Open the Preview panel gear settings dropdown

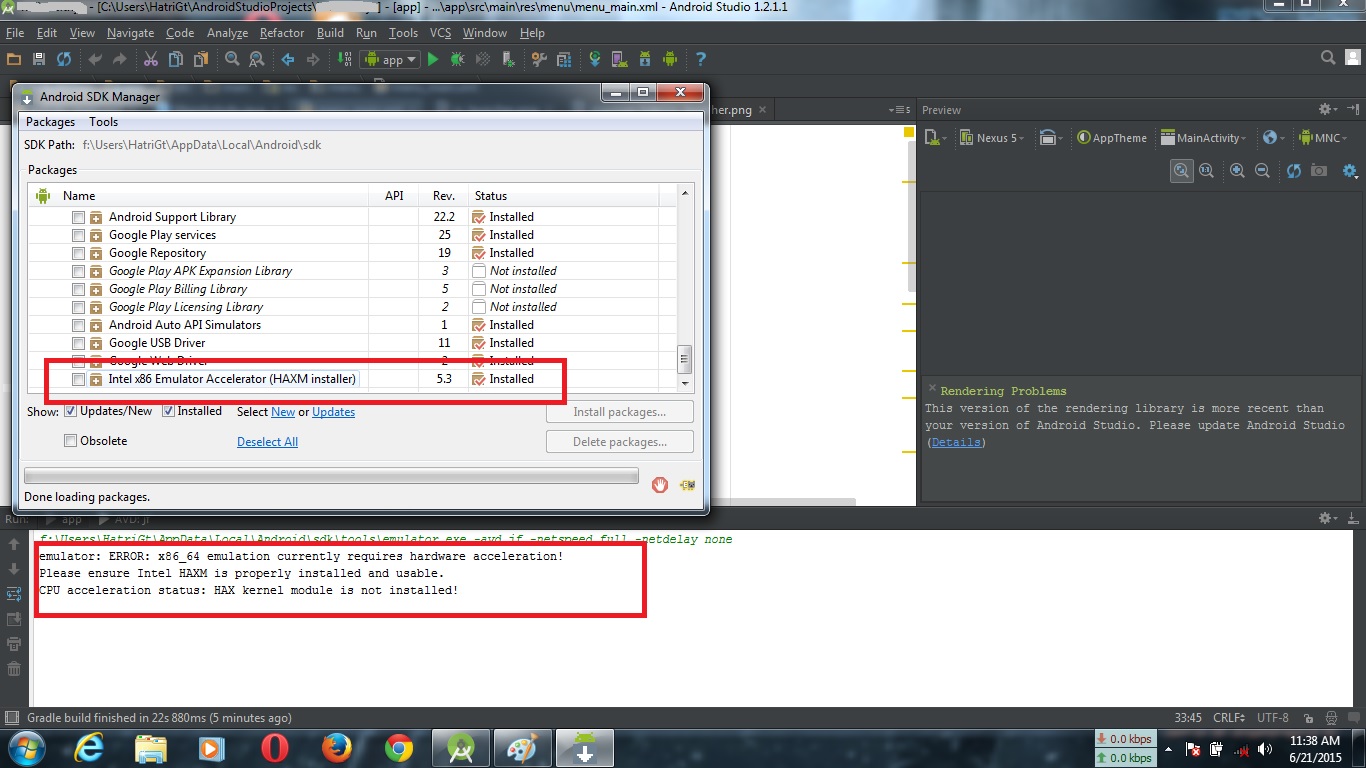(x=1328, y=109)
